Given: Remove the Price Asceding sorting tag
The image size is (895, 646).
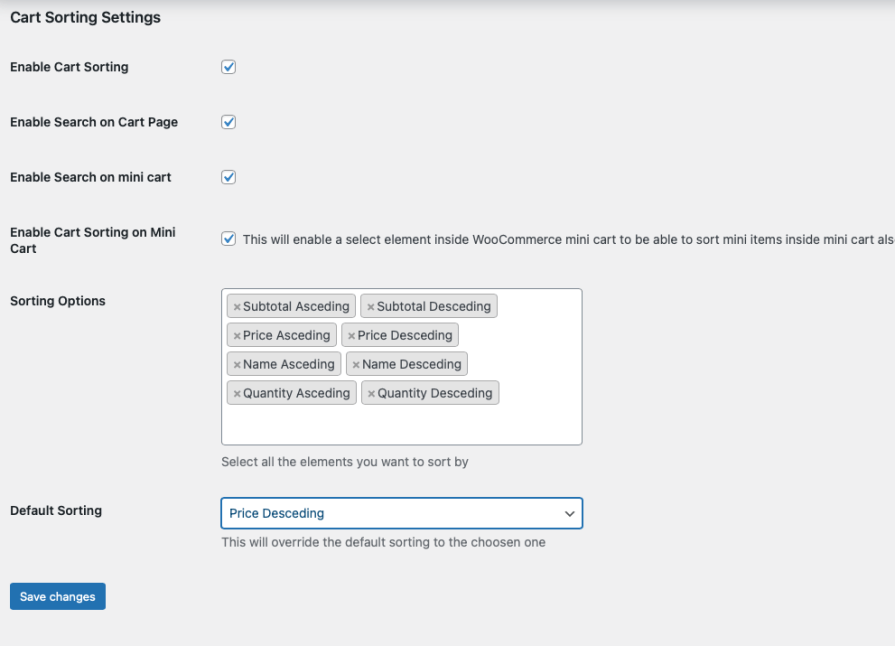Looking at the screenshot, I should [x=235, y=335].
